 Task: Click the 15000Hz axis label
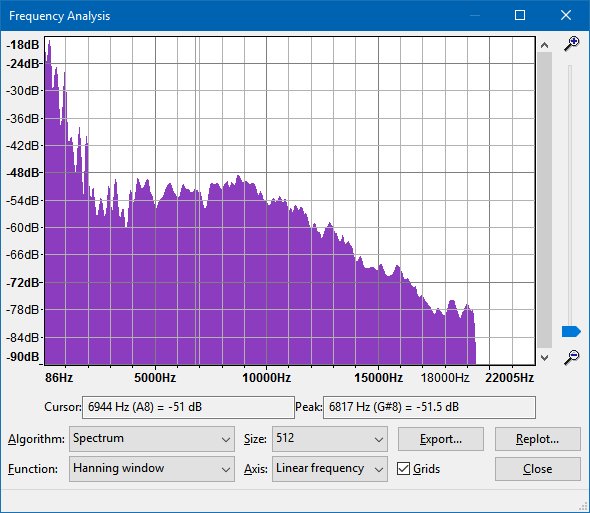pyautogui.click(x=378, y=378)
